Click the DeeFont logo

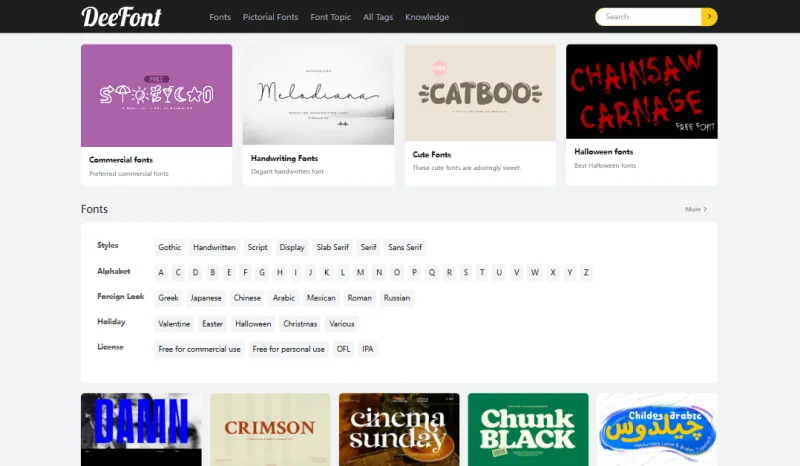pyautogui.click(x=121, y=17)
